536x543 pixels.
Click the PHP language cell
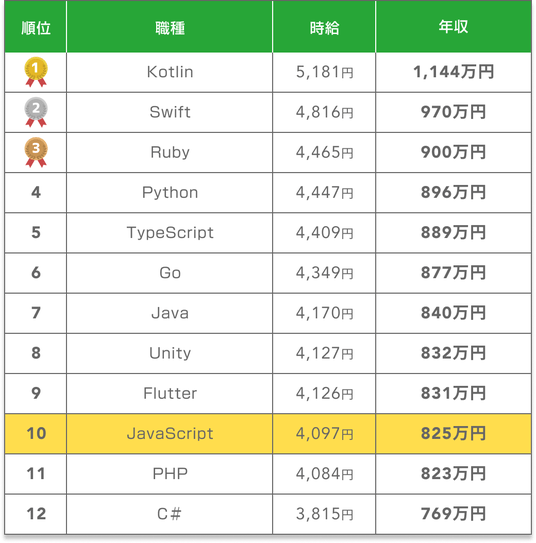click(x=170, y=474)
